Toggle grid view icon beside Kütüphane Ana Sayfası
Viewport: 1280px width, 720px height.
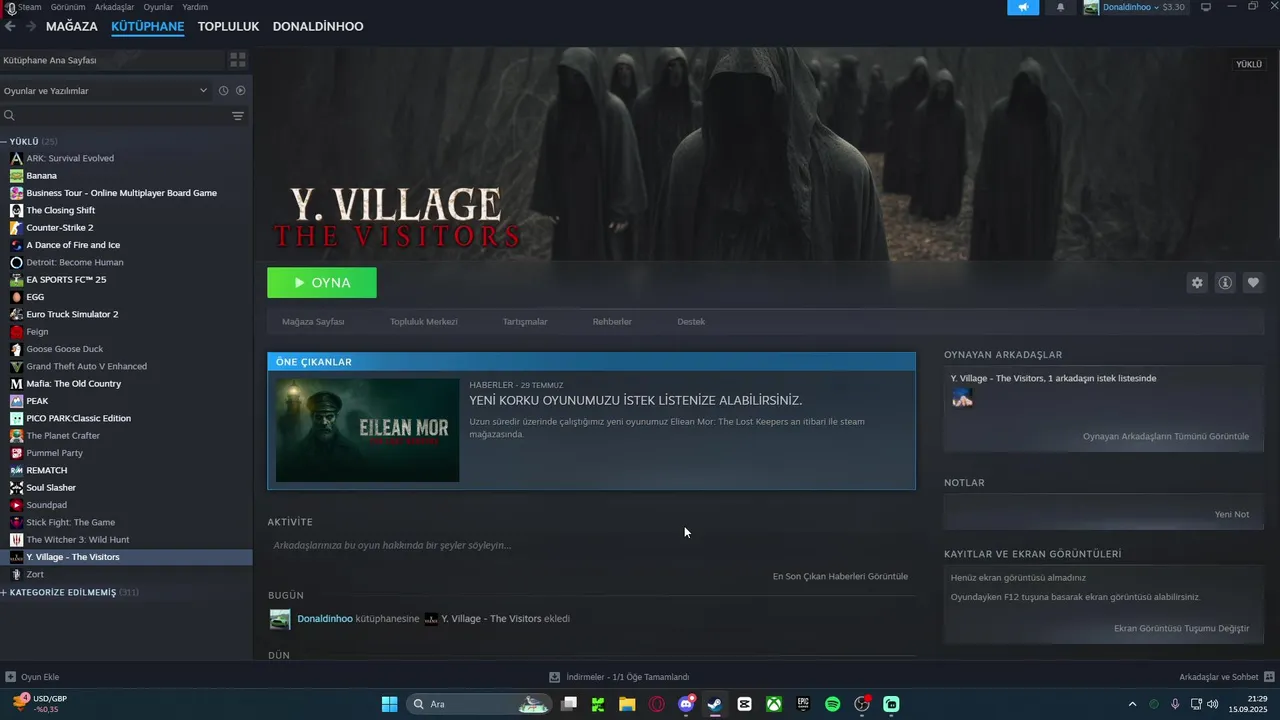click(237, 60)
